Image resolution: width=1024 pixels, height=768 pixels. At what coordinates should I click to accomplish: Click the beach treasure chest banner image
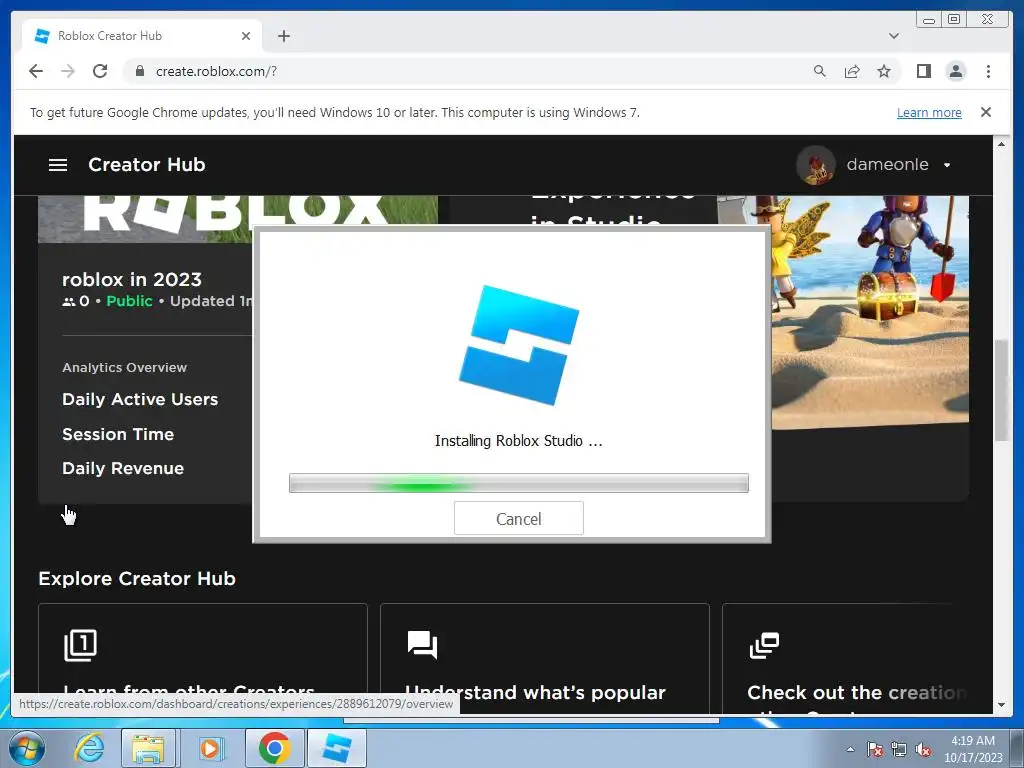869,312
